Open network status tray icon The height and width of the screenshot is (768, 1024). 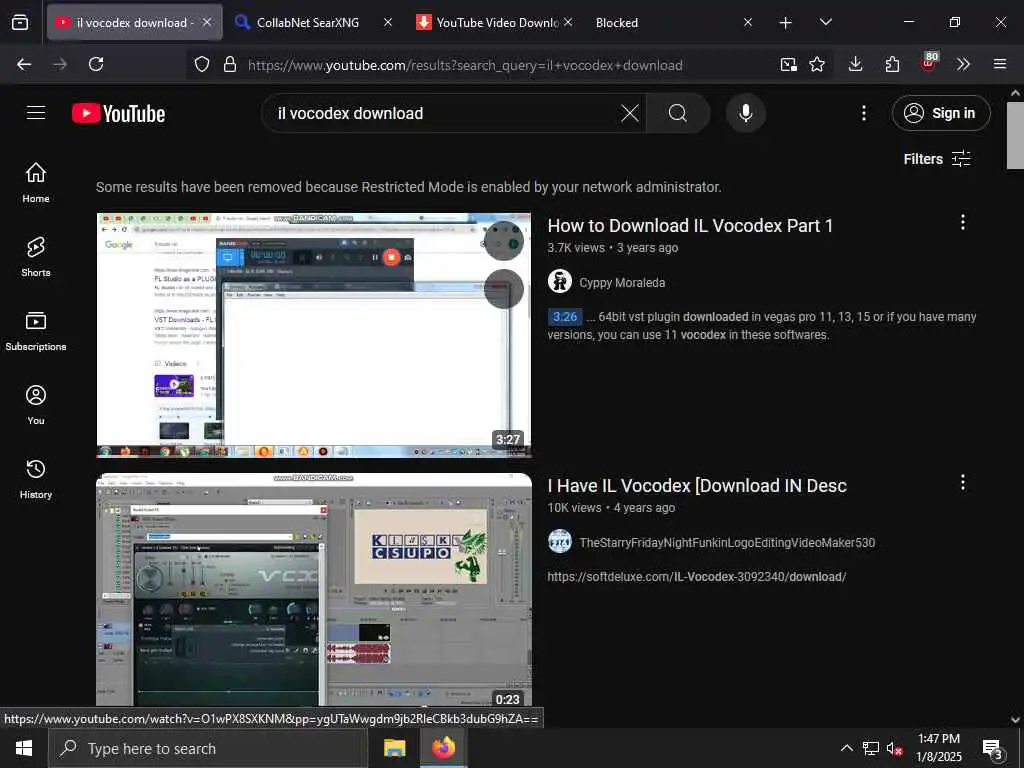pos(871,748)
